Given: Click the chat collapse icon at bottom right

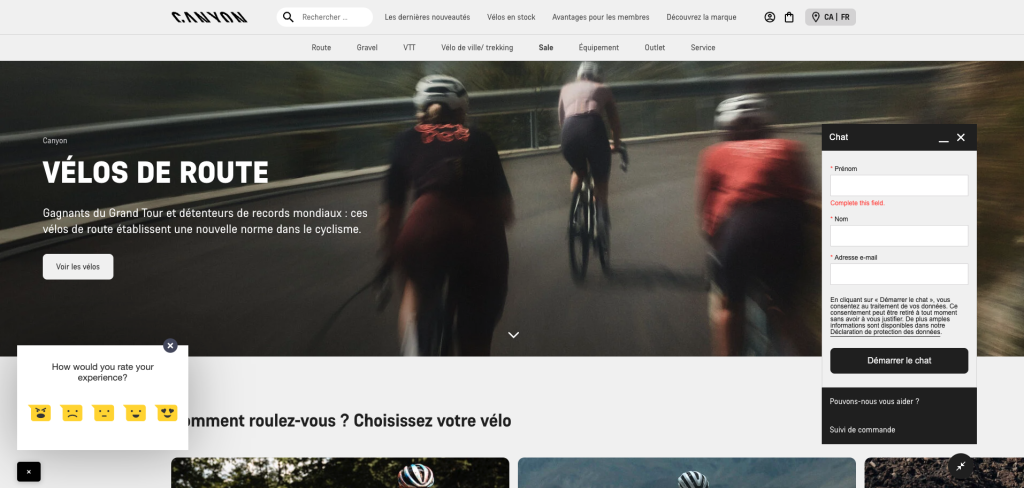Looking at the screenshot, I should pos(960,466).
